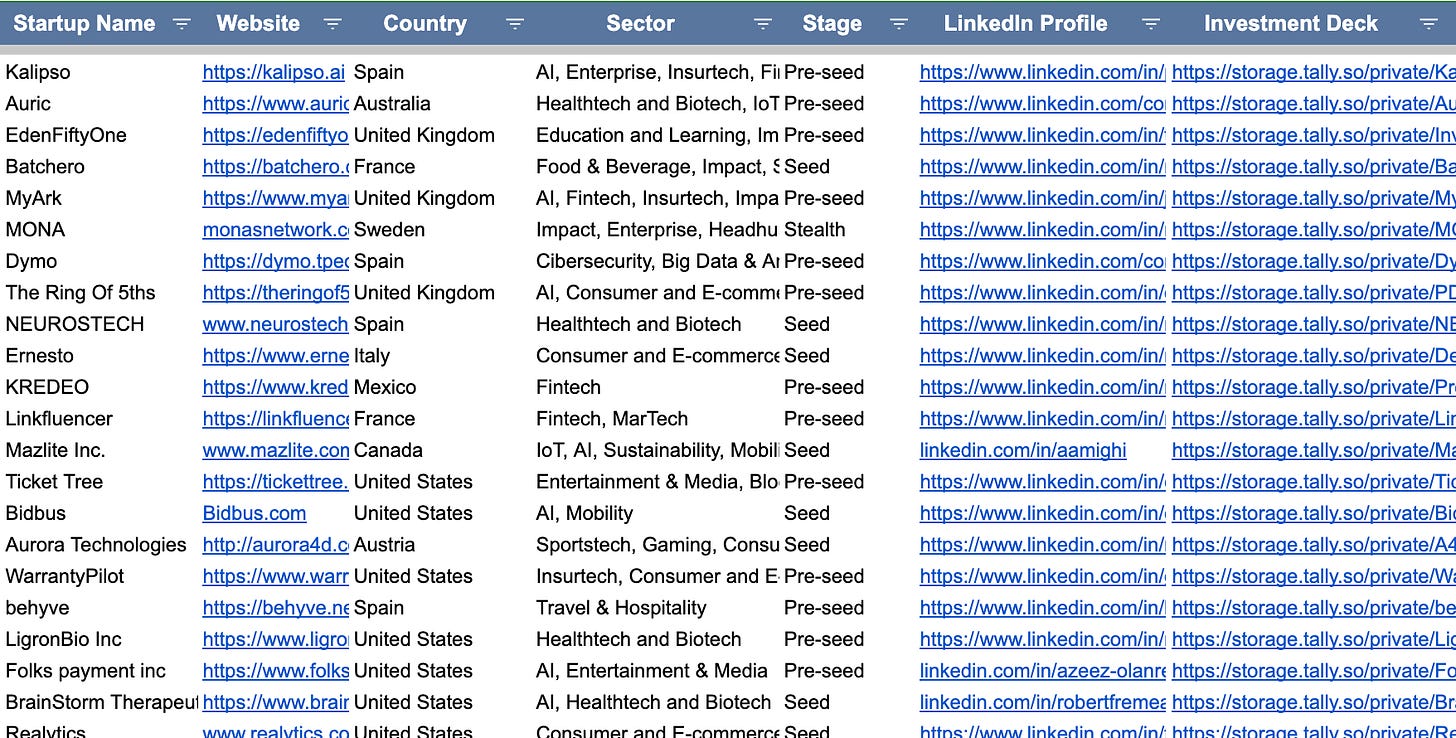Open the linkedin.com/in/azeez-olanre profile link

click(1042, 671)
